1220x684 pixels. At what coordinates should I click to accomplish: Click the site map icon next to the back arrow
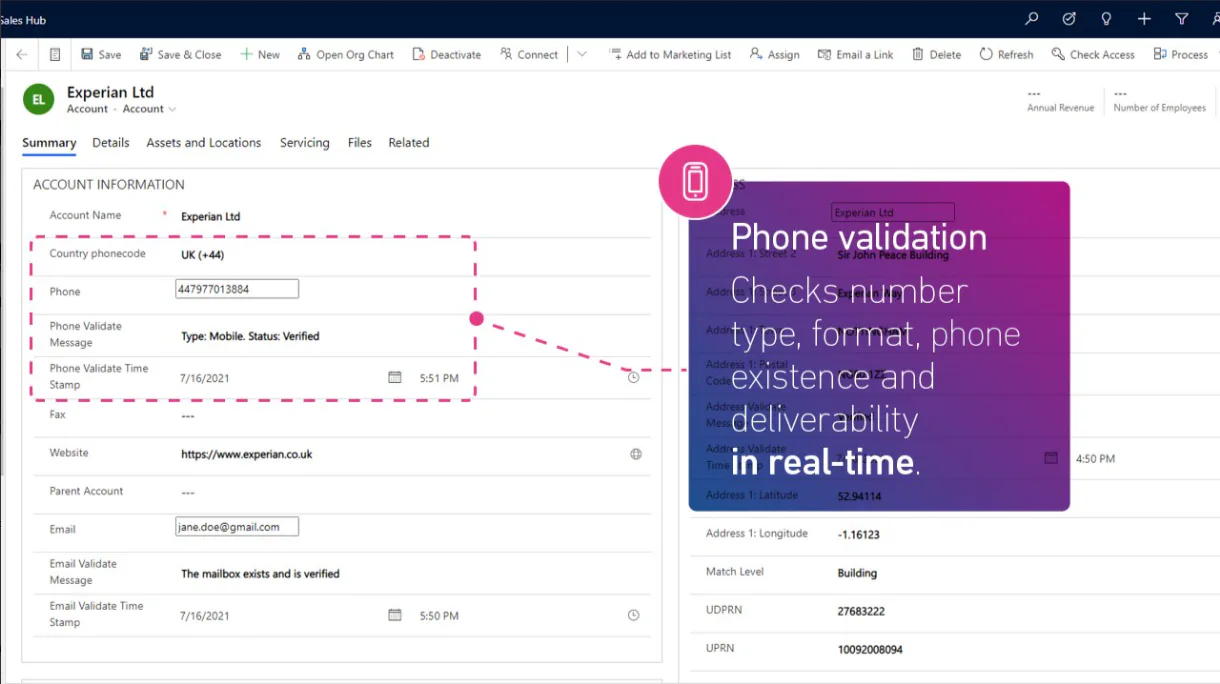tap(54, 54)
